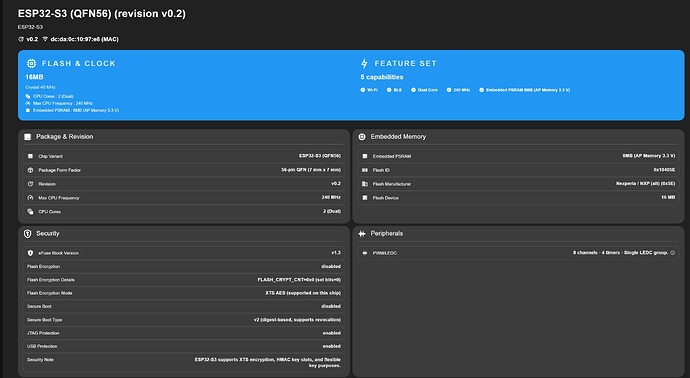Click the 2 (Dual) value in CPU Cores row
The image size is (690, 378).
[x=332, y=211]
